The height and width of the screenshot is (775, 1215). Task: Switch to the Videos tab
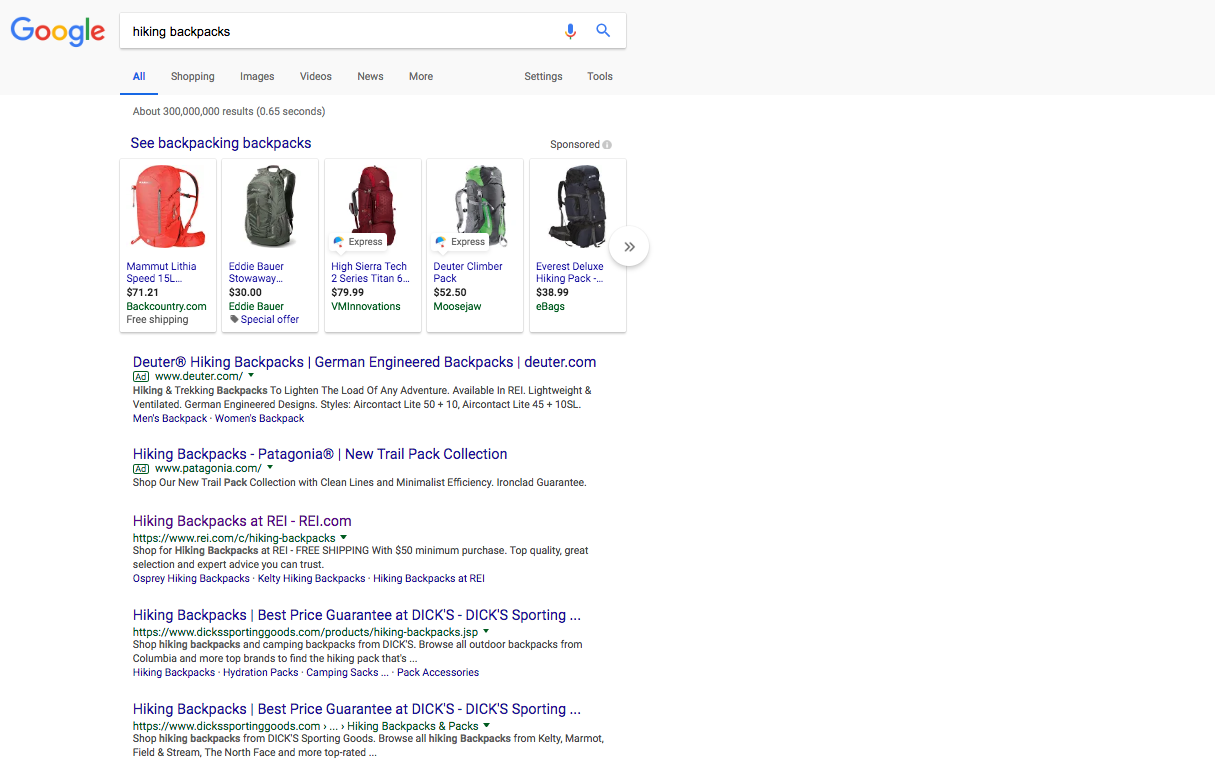click(316, 77)
